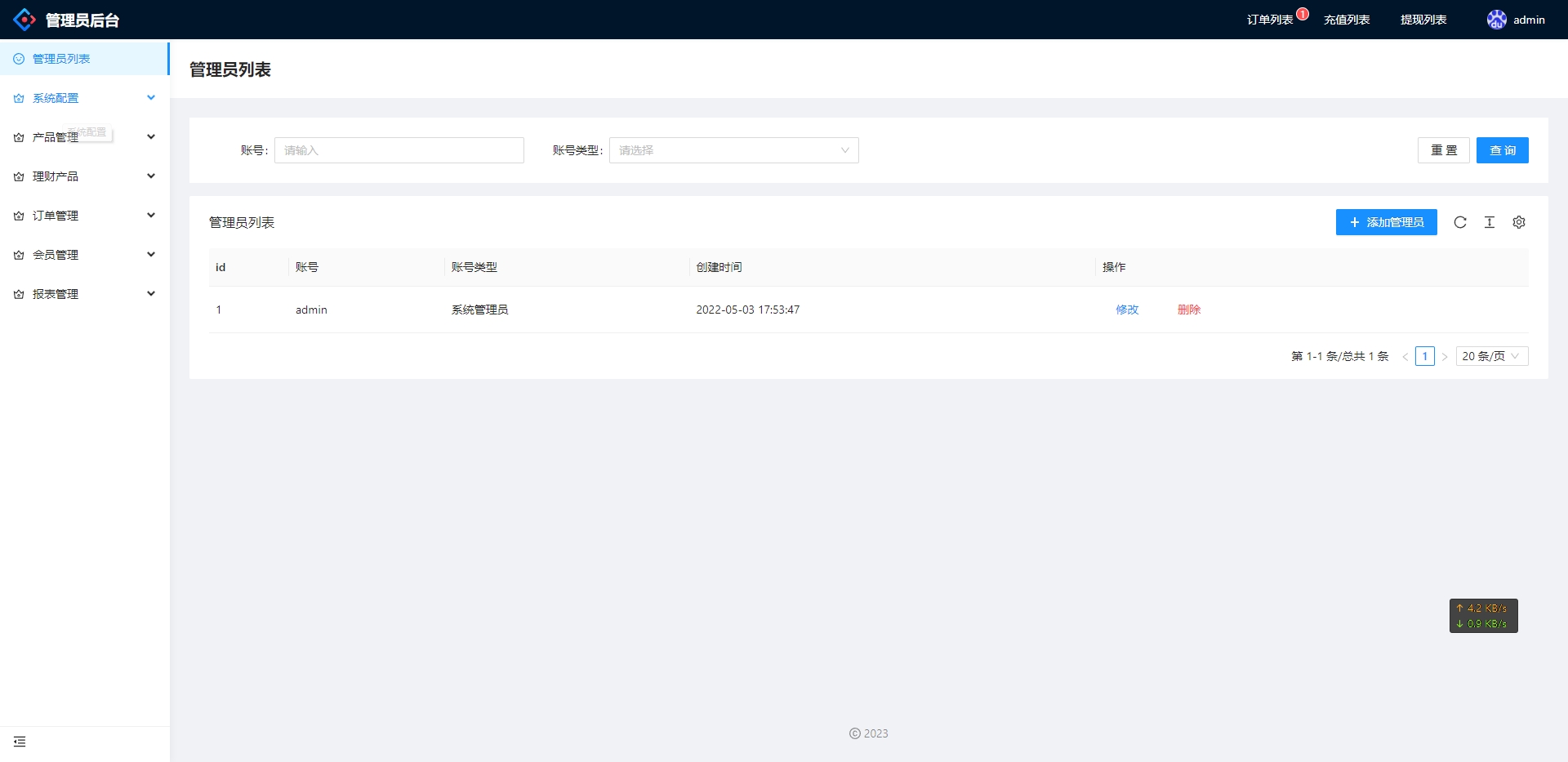Click the table density icon
1568x762 pixels.
pos(1489,222)
